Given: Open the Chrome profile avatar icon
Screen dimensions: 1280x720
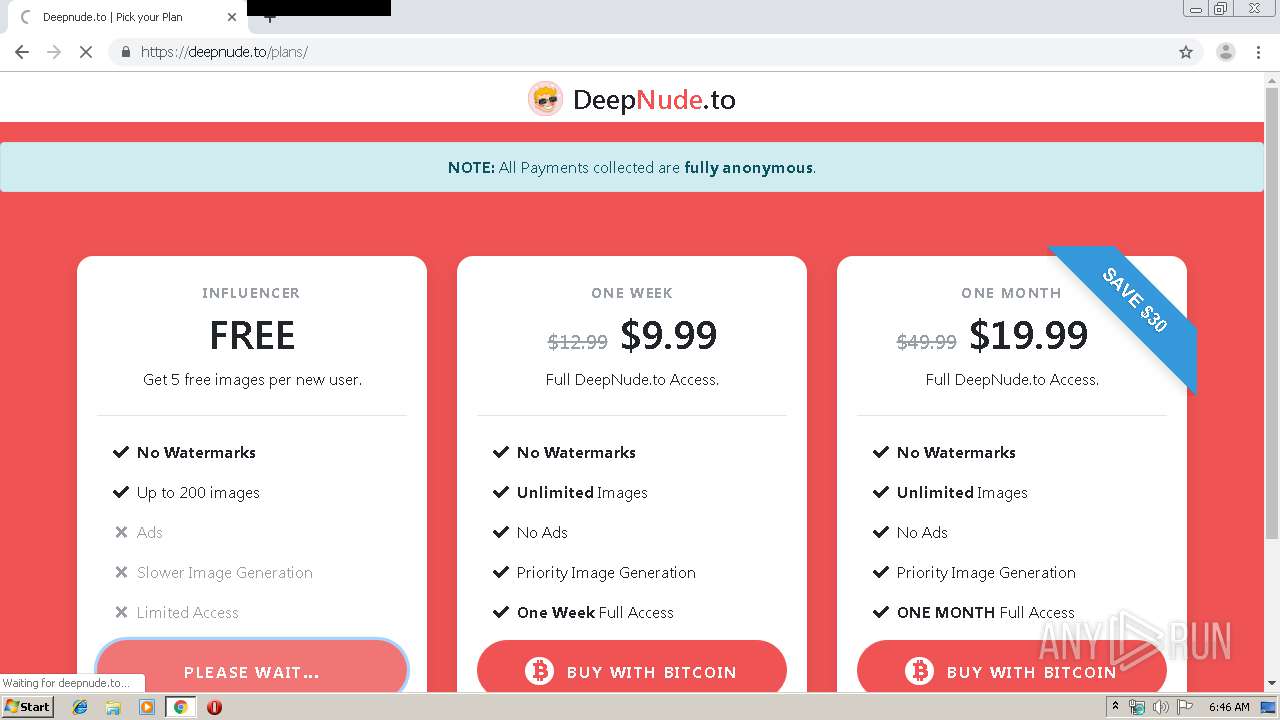Looking at the screenshot, I should point(1225,52).
